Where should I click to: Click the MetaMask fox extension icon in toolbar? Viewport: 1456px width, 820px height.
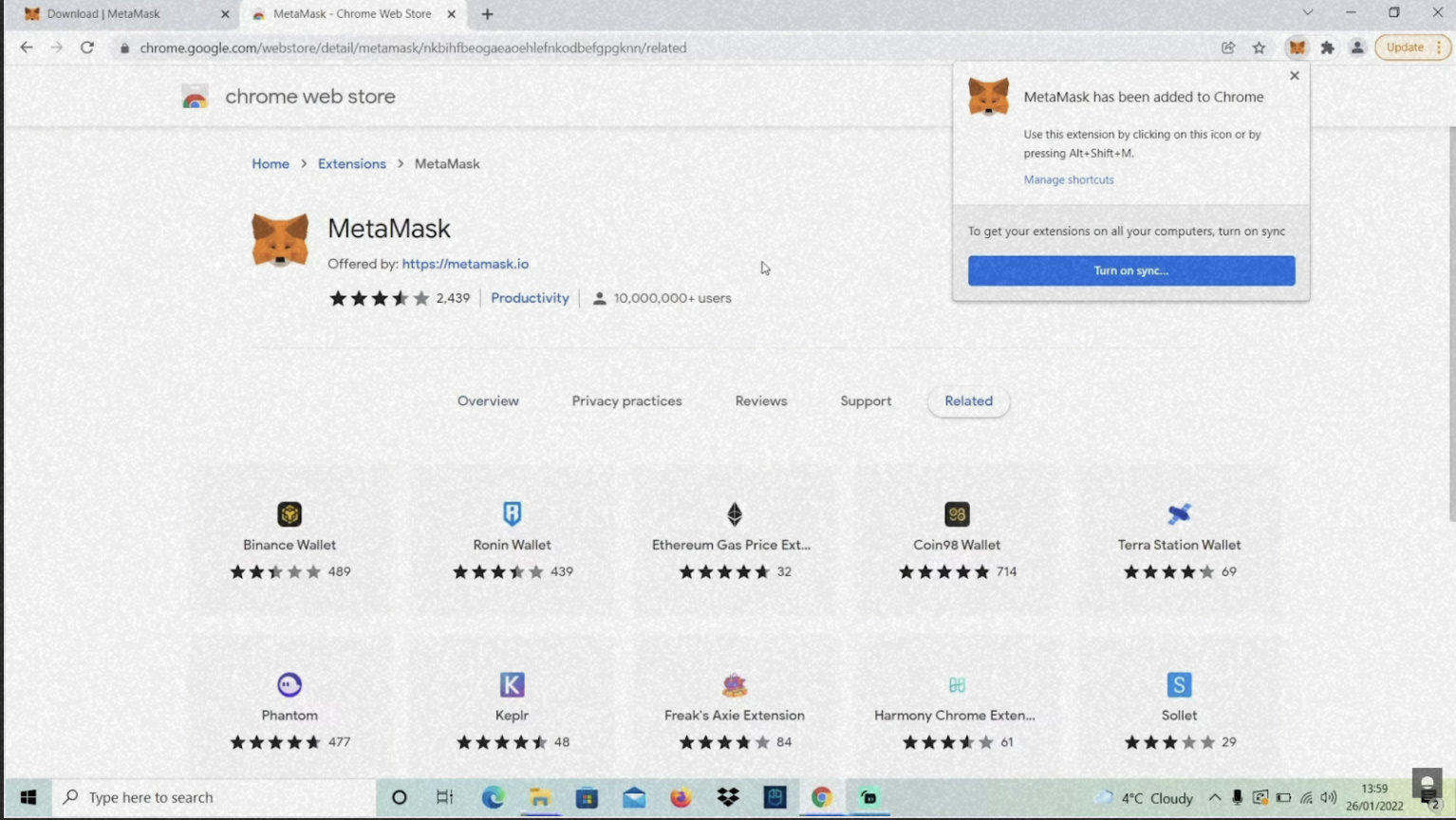[1297, 47]
